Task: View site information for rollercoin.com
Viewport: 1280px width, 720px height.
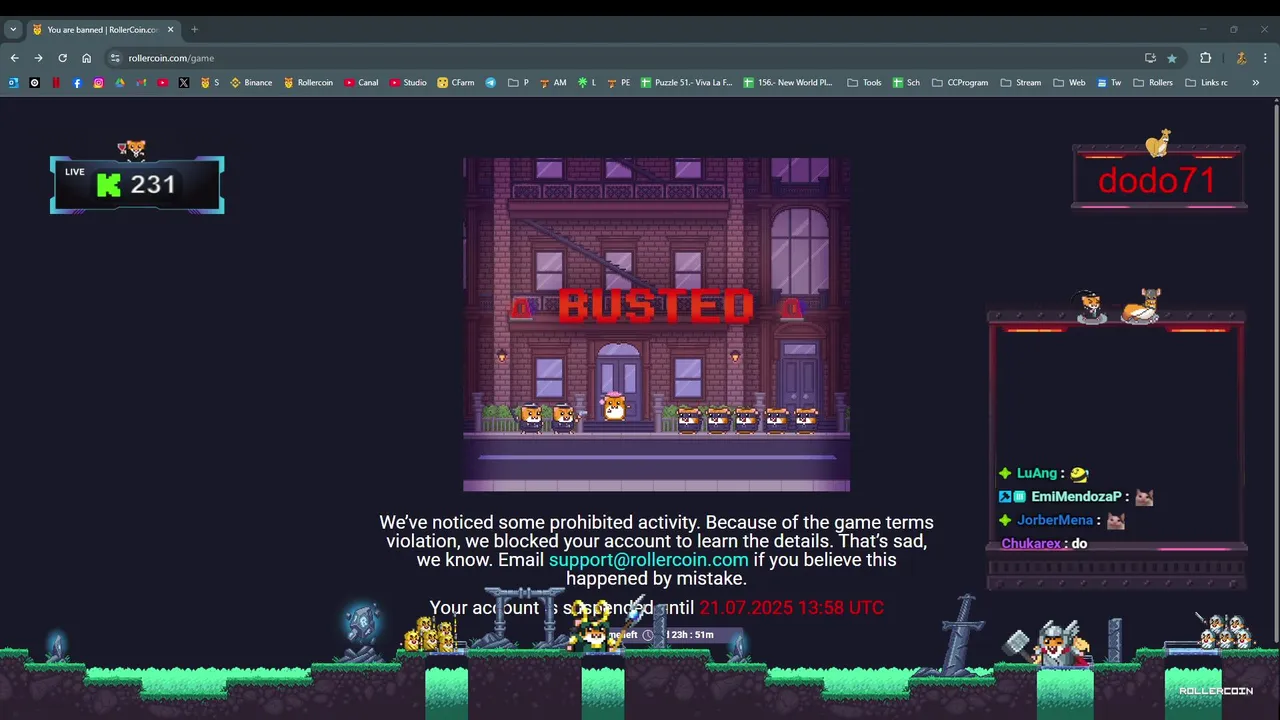Action: 115,58
